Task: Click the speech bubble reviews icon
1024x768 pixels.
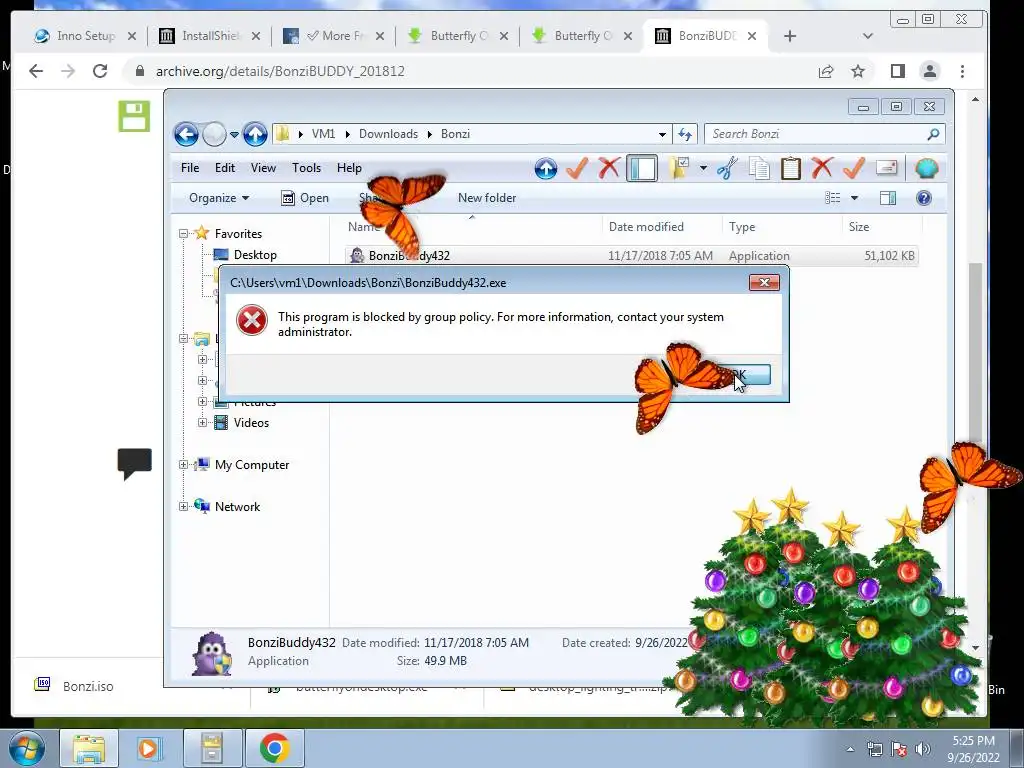Action: tap(135, 464)
